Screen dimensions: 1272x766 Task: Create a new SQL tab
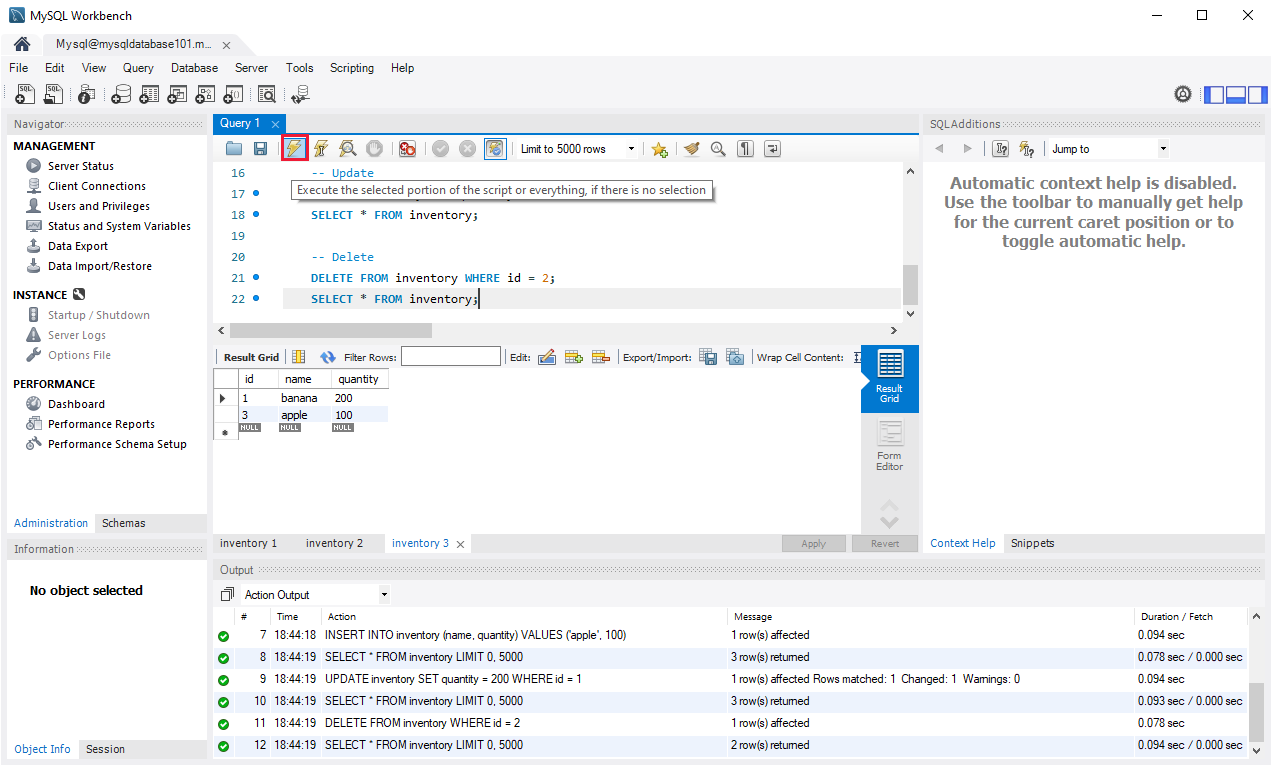pos(23,93)
